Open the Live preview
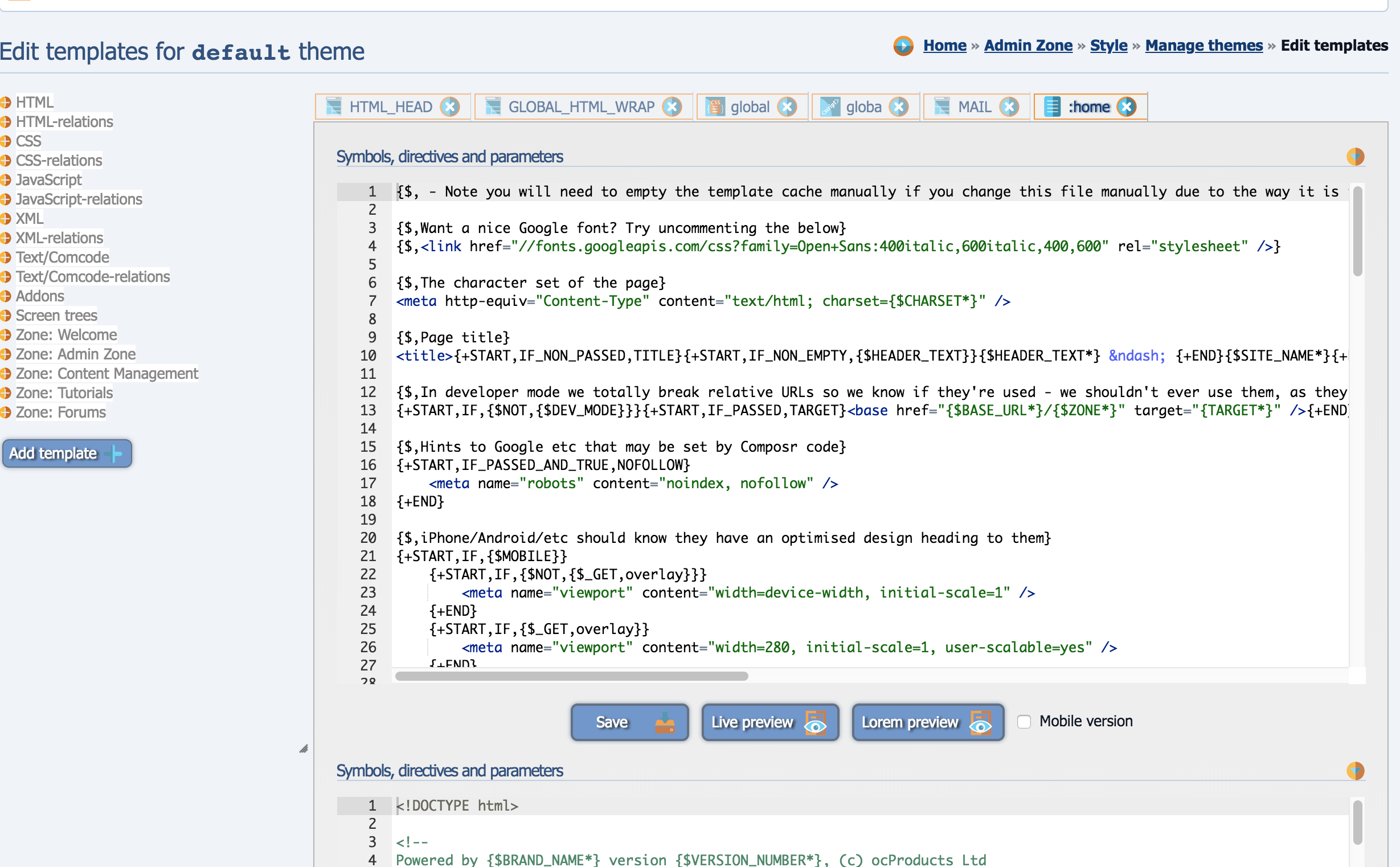Viewport: 1400px width, 867px height. tap(769, 722)
